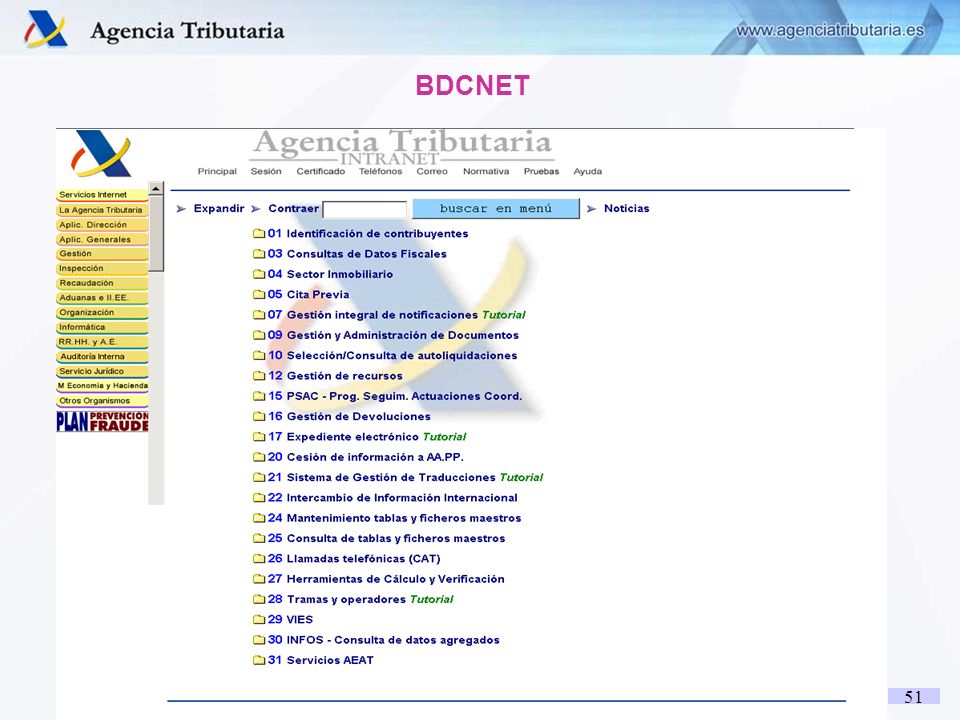The image size is (960, 720).
Task: Open folder icon next to 03 Consultas de Datos Fiscales
Action: [259, 253]
